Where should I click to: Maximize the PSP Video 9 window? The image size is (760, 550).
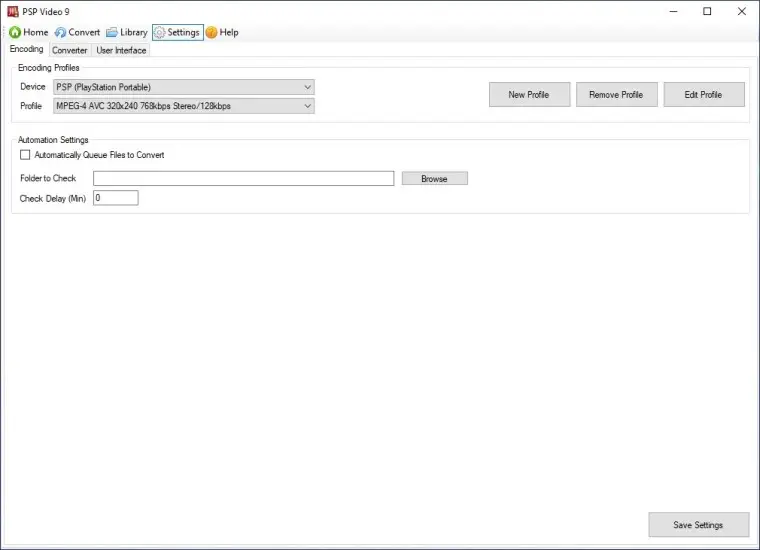707,11
